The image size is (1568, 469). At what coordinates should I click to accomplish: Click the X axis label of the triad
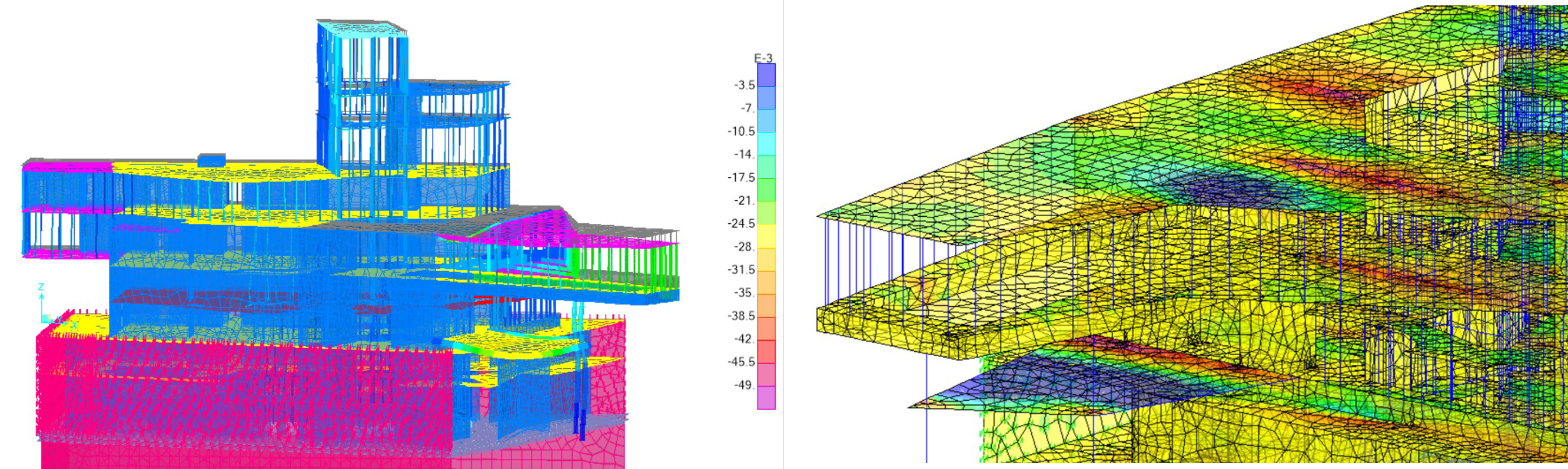[74, 325]
